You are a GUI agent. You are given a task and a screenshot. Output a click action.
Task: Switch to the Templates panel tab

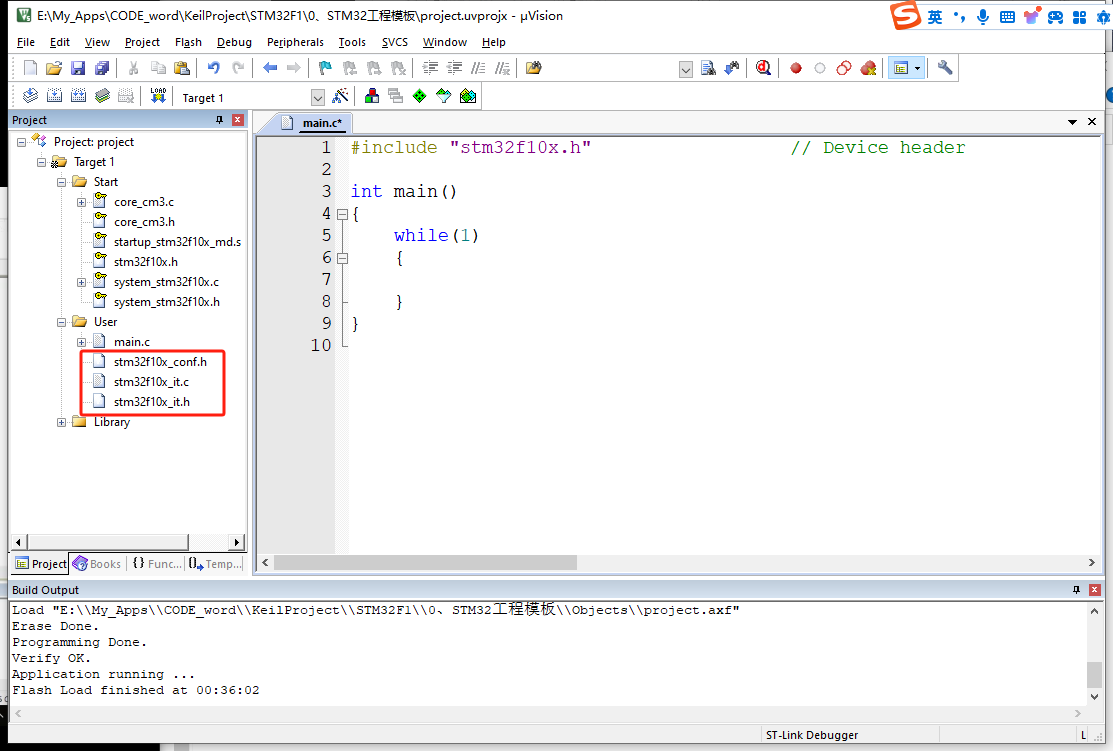(x=215, y=564)
